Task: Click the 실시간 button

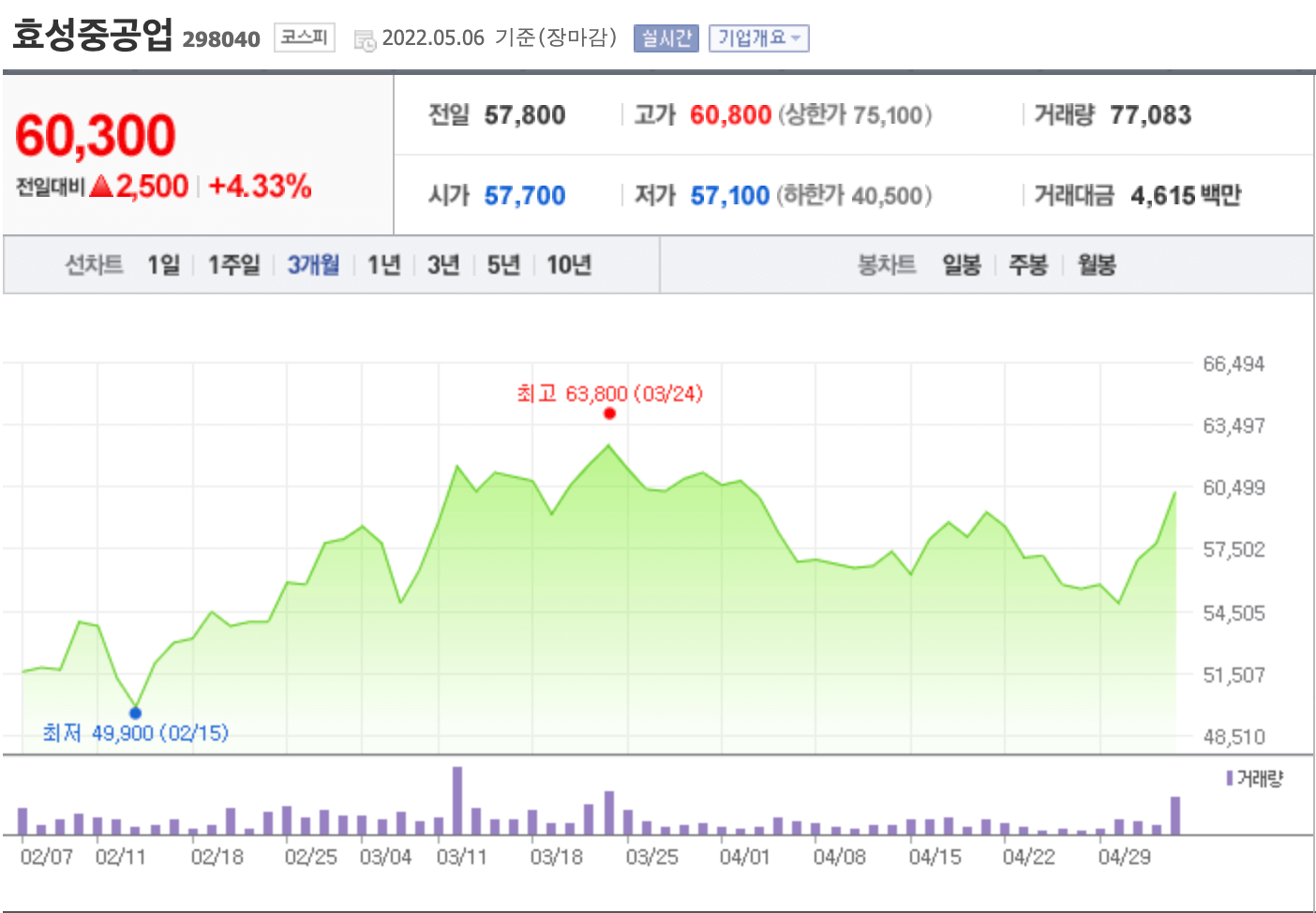Action: pos(665,38)
